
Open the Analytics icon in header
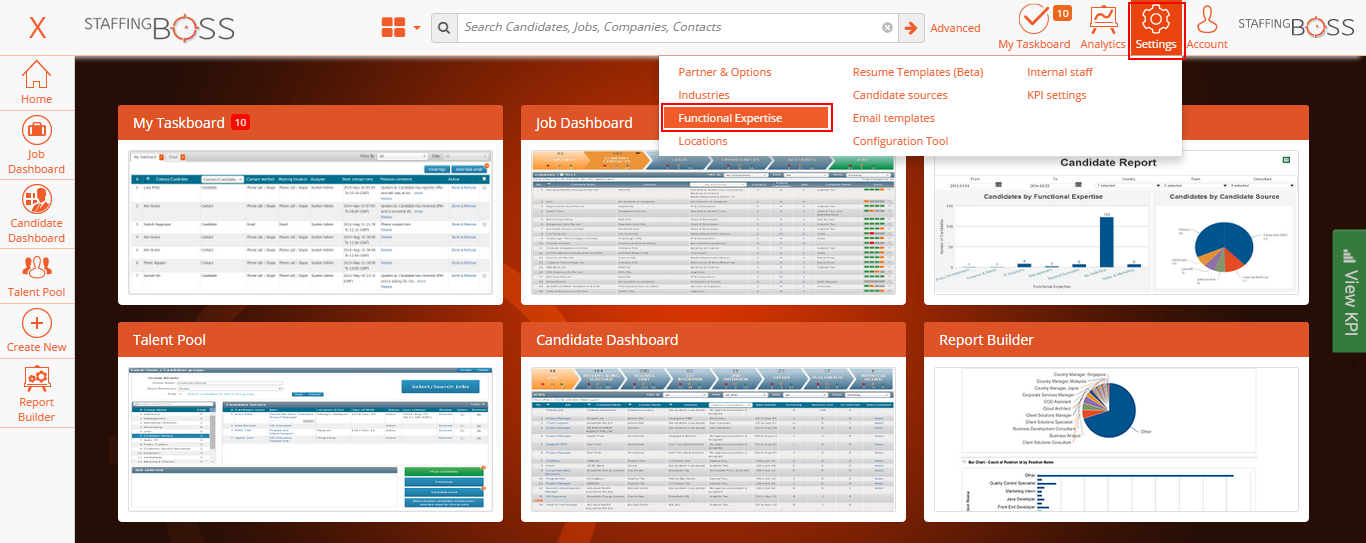[x=1103, y=27]
